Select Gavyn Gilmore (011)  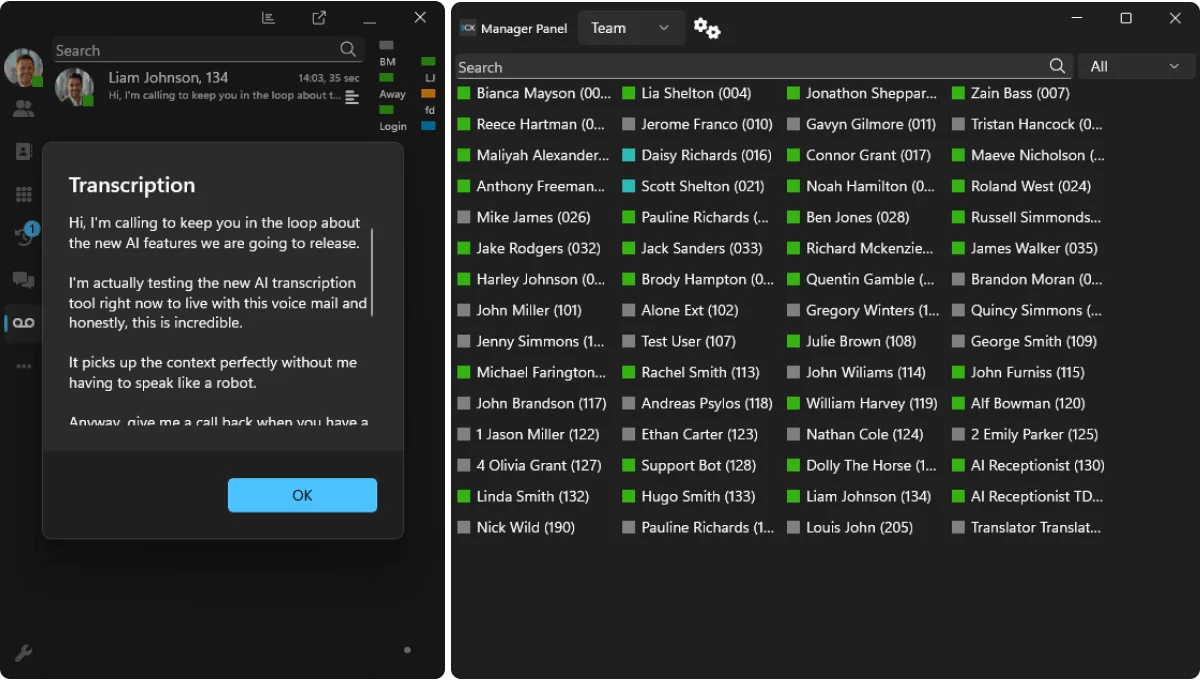pyautogui.click(x=861, y=124)
